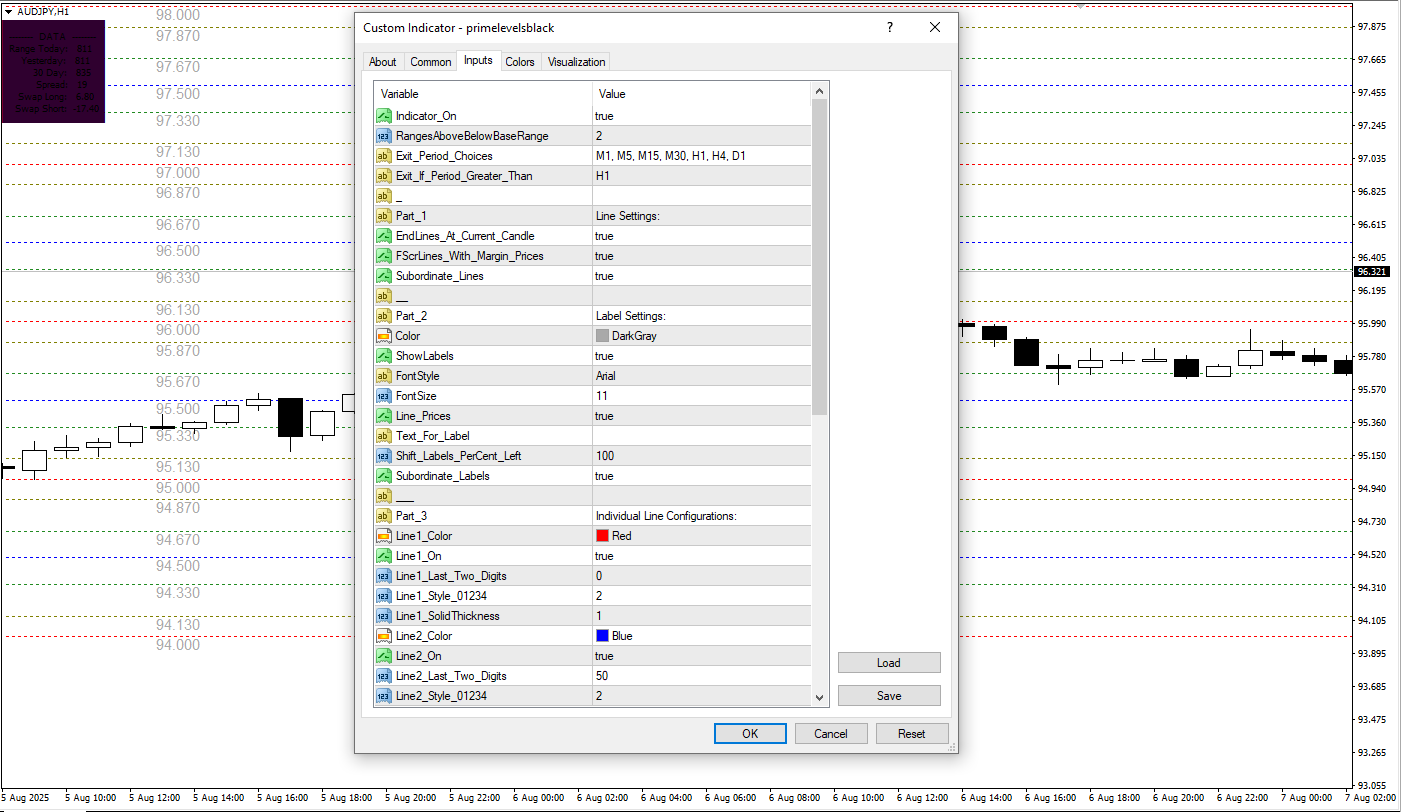The image size is (1401, 812).
Task: Open the EndLines_At_Current_Candle value dropdown
Action: tap(700, 236)
